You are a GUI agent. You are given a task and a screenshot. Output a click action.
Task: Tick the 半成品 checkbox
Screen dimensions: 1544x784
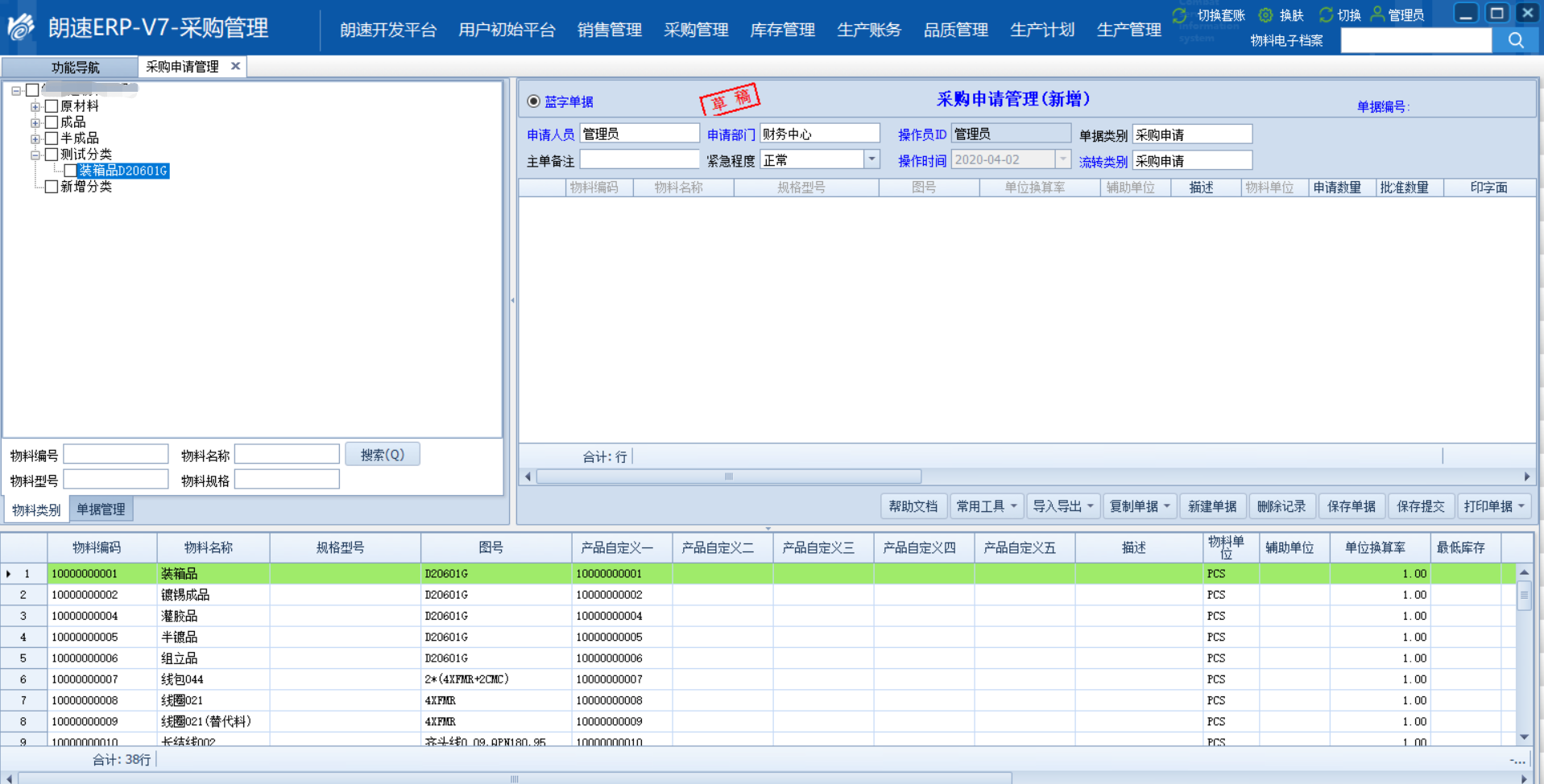click(52, 138)
